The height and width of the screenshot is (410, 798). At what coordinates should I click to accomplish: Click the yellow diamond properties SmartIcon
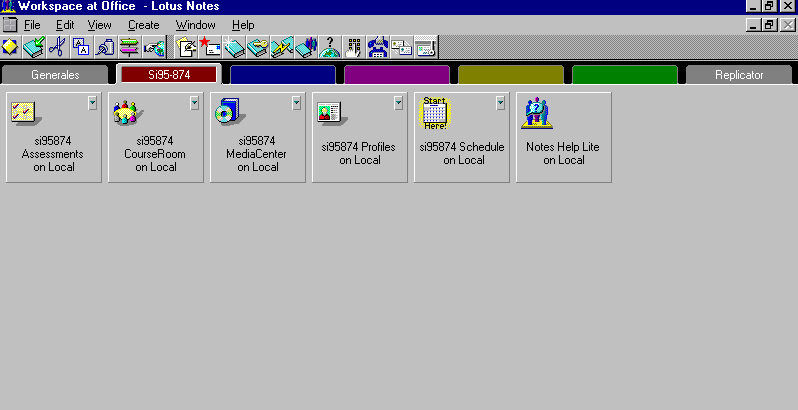point(10,47)
